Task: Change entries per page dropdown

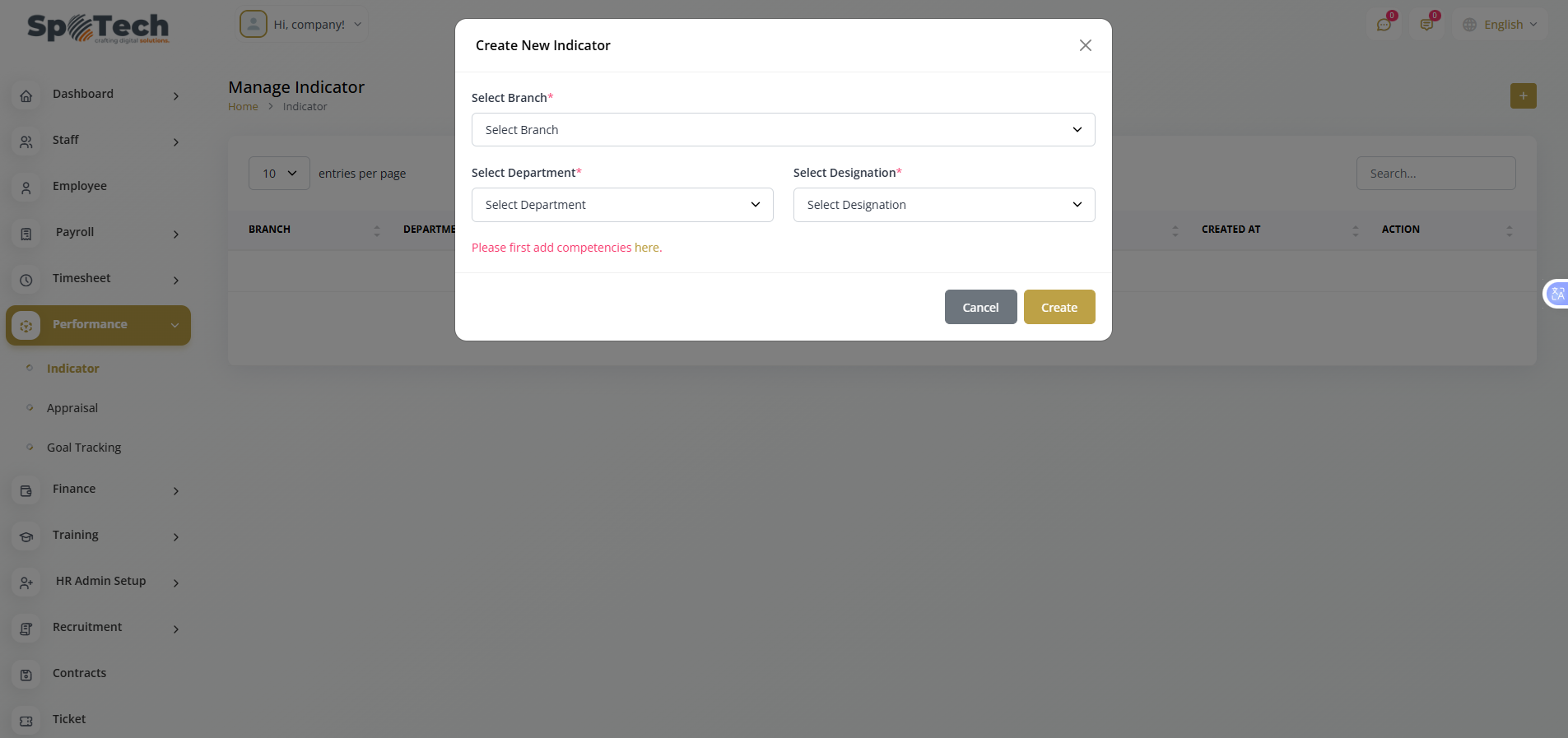Action: pyautogui.click(x=279, y=174)
